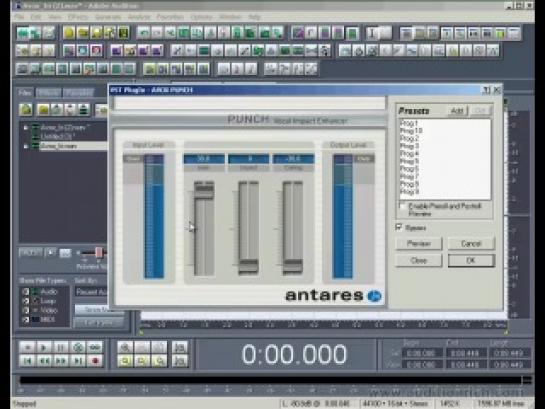Toggle the MIDI file type checkbox

26,319
